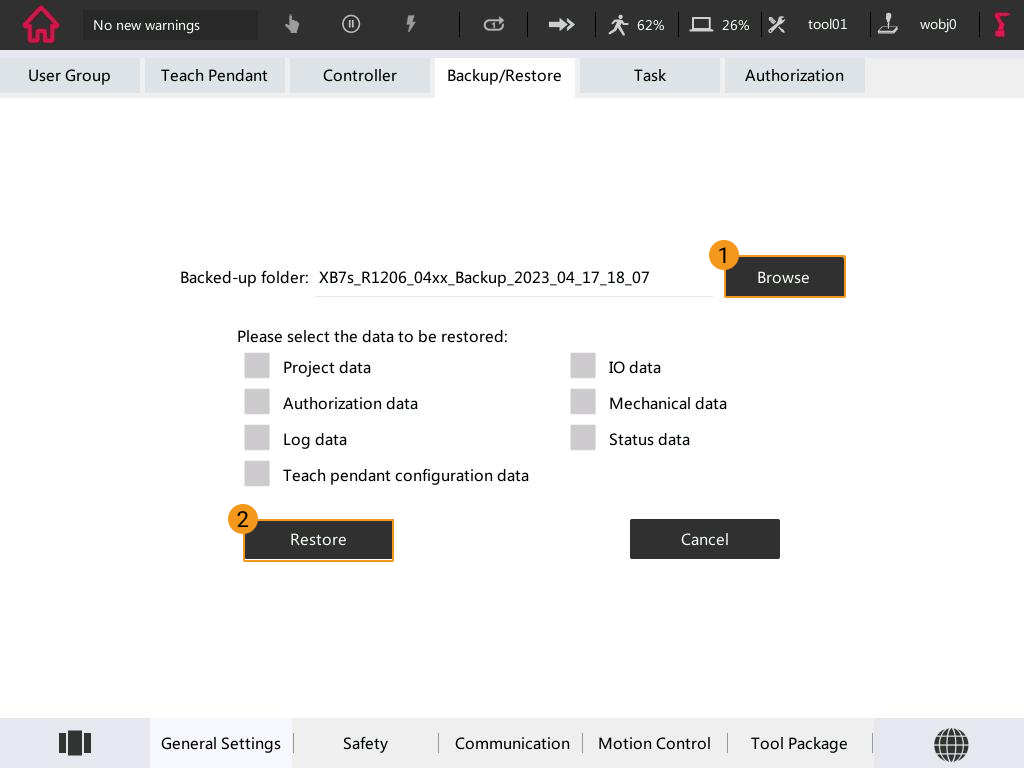Adjust the 62% running speed setting
Image resolution: width=1024 pixels, height=768 pixels.
tap(637, 25)
